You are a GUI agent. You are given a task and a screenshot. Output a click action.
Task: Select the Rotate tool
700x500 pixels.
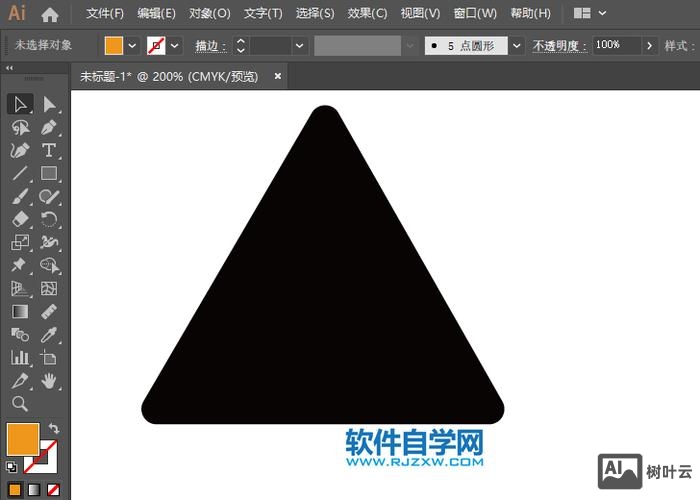click(x=49, y=219)
